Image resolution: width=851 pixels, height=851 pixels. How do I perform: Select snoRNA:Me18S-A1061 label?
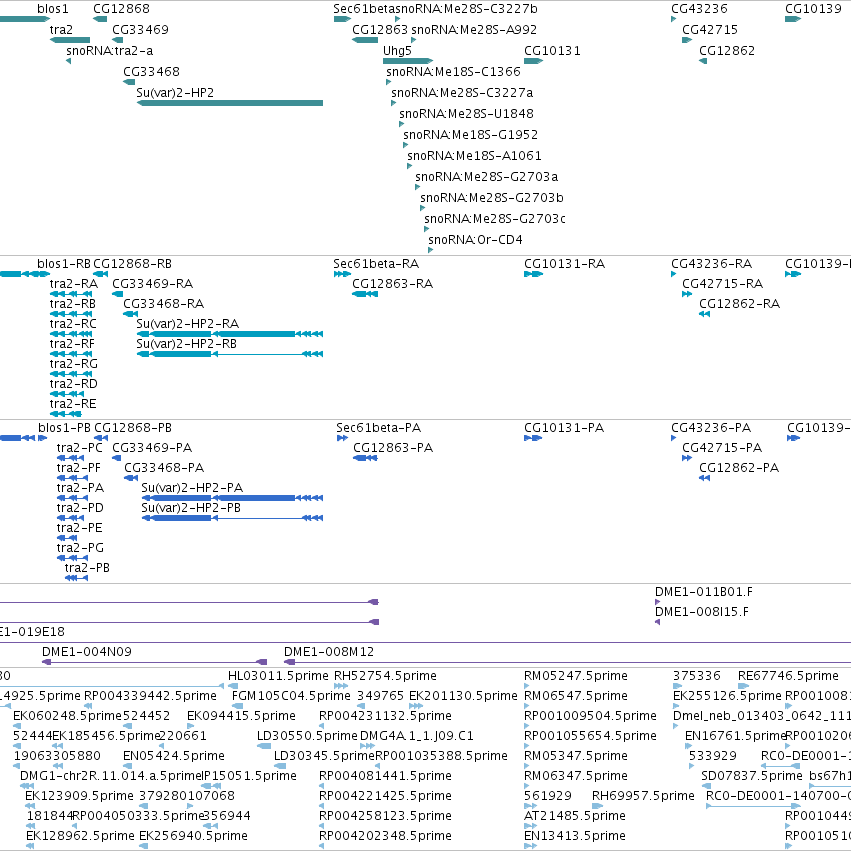coord(474,156)
